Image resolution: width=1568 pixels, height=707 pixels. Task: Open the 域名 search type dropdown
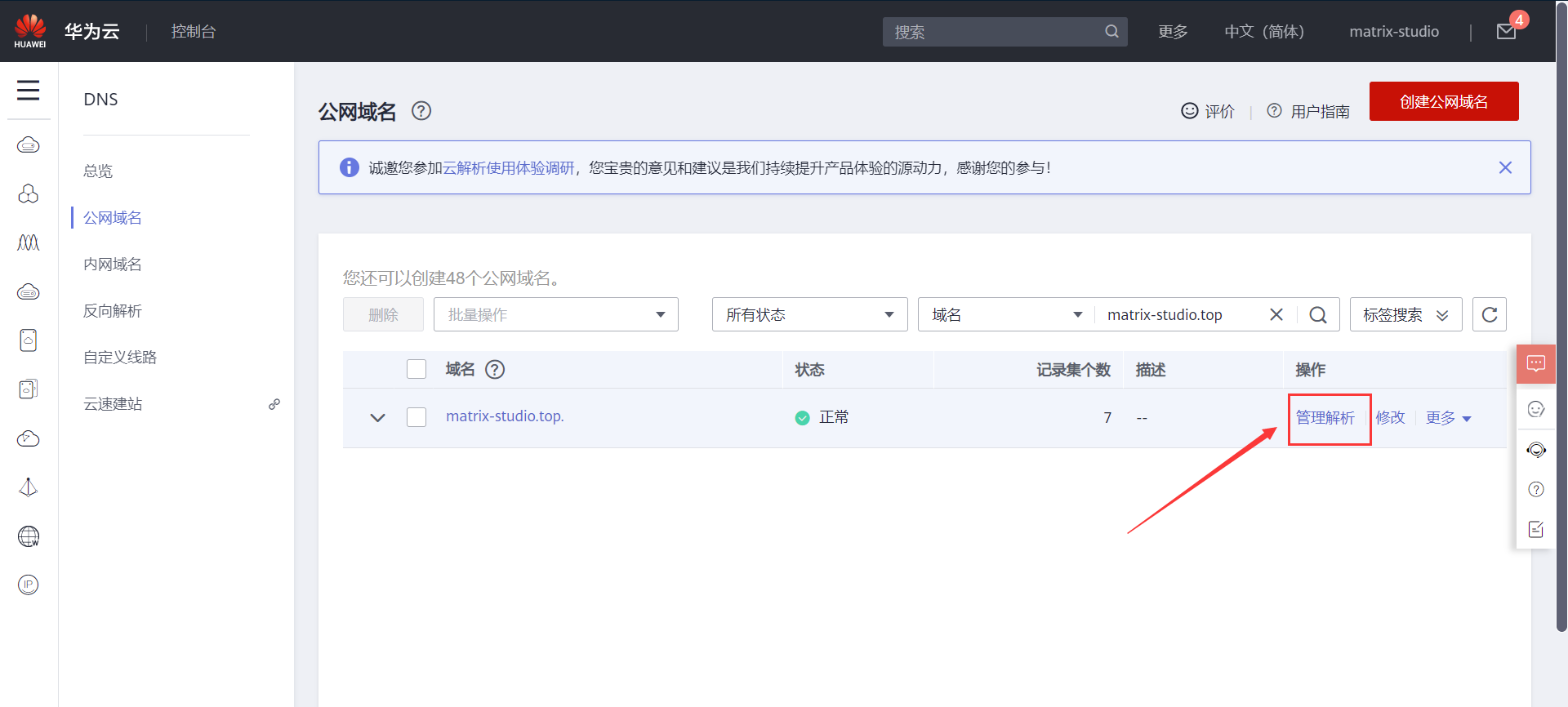coord(1007,314)
